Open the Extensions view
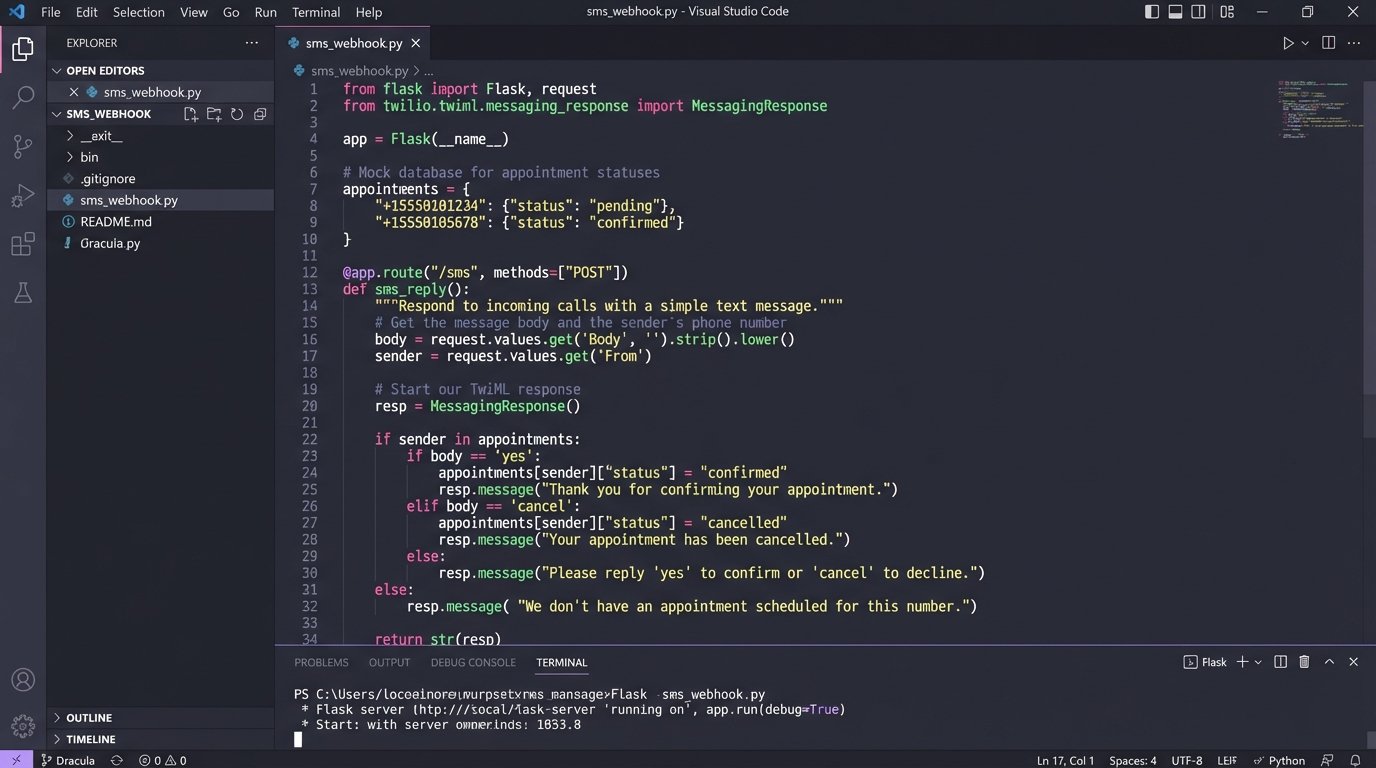This screenshot has width=1376, height=768. (22, 244)
